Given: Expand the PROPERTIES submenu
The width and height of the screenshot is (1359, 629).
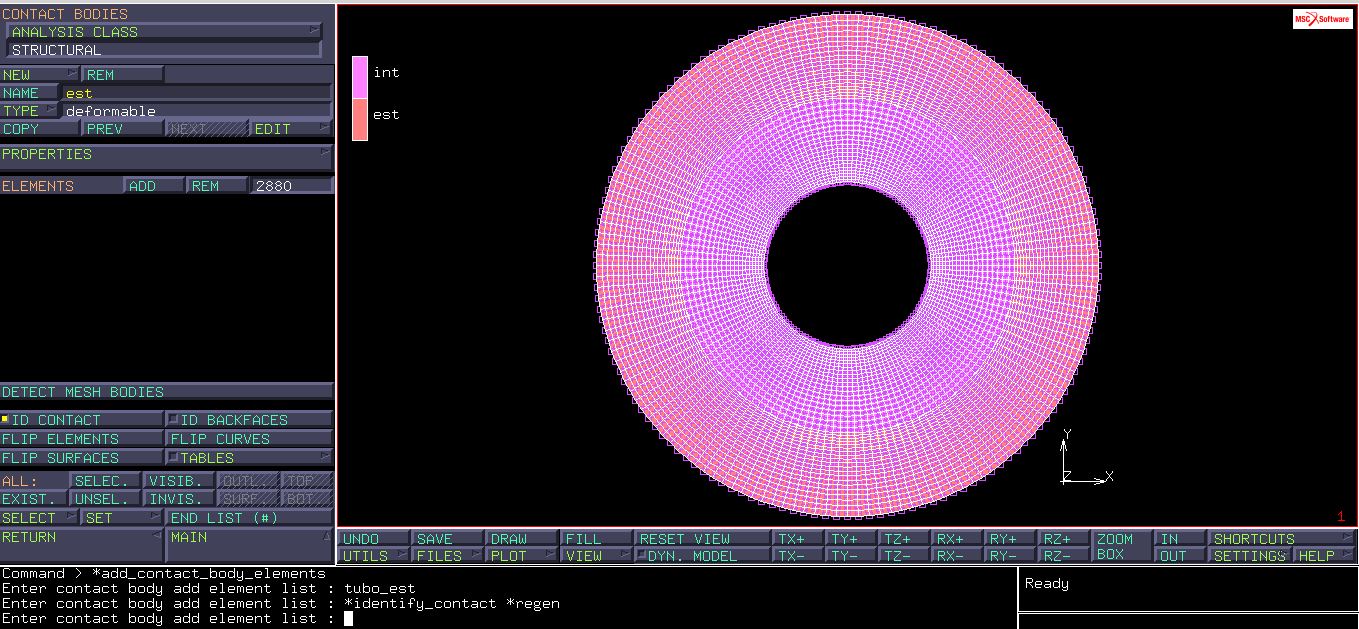Looking at the screenshot, I should click(166, 155).
